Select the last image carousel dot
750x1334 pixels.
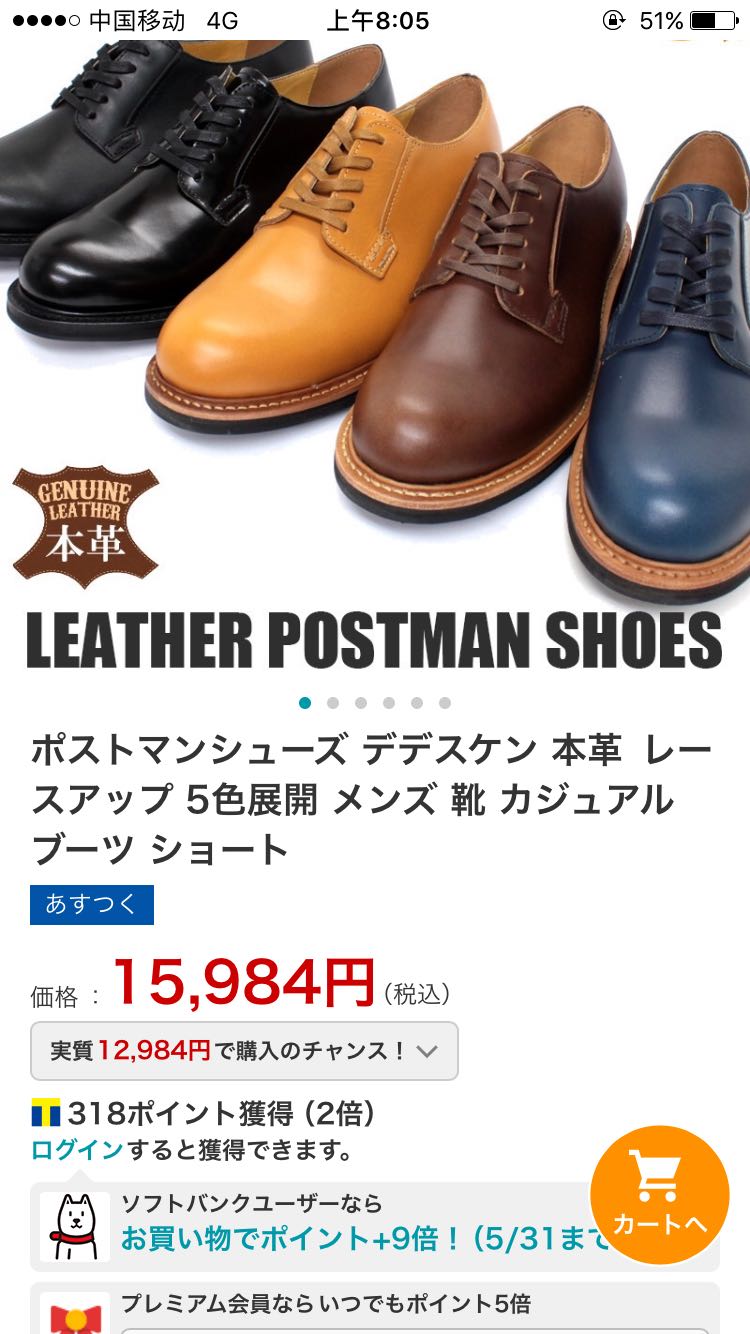click(x=445, y=703)
